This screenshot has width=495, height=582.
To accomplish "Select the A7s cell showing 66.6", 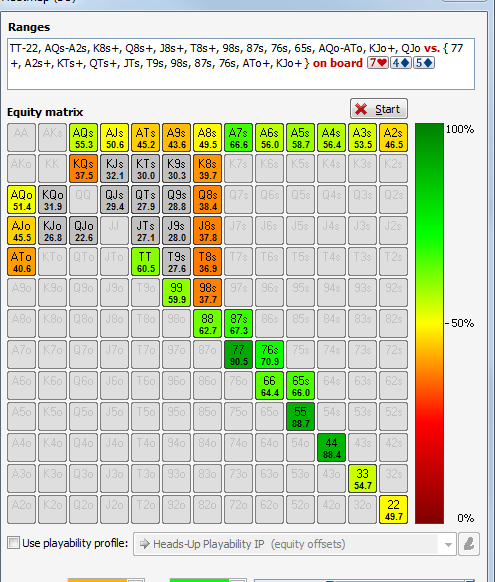I will [x=239, y=138].
